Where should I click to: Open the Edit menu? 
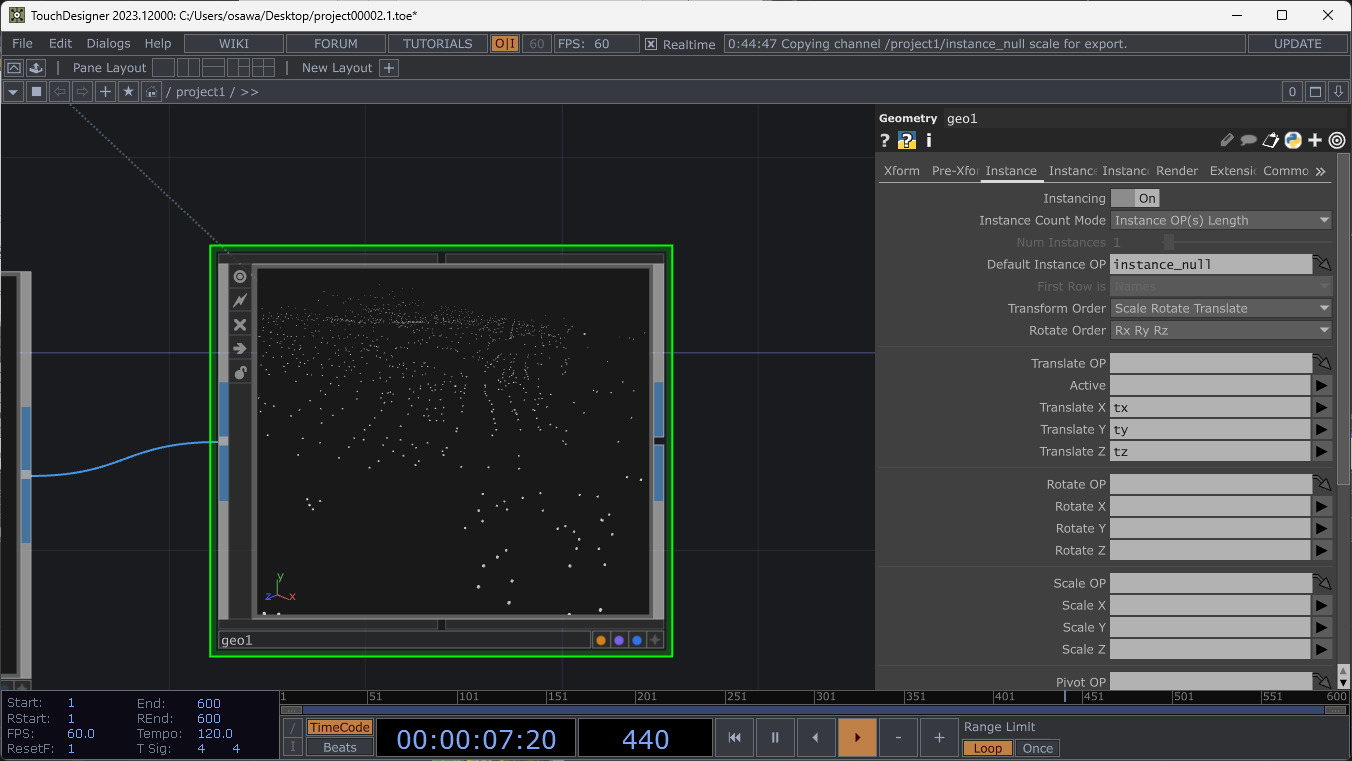click(60, 44)
